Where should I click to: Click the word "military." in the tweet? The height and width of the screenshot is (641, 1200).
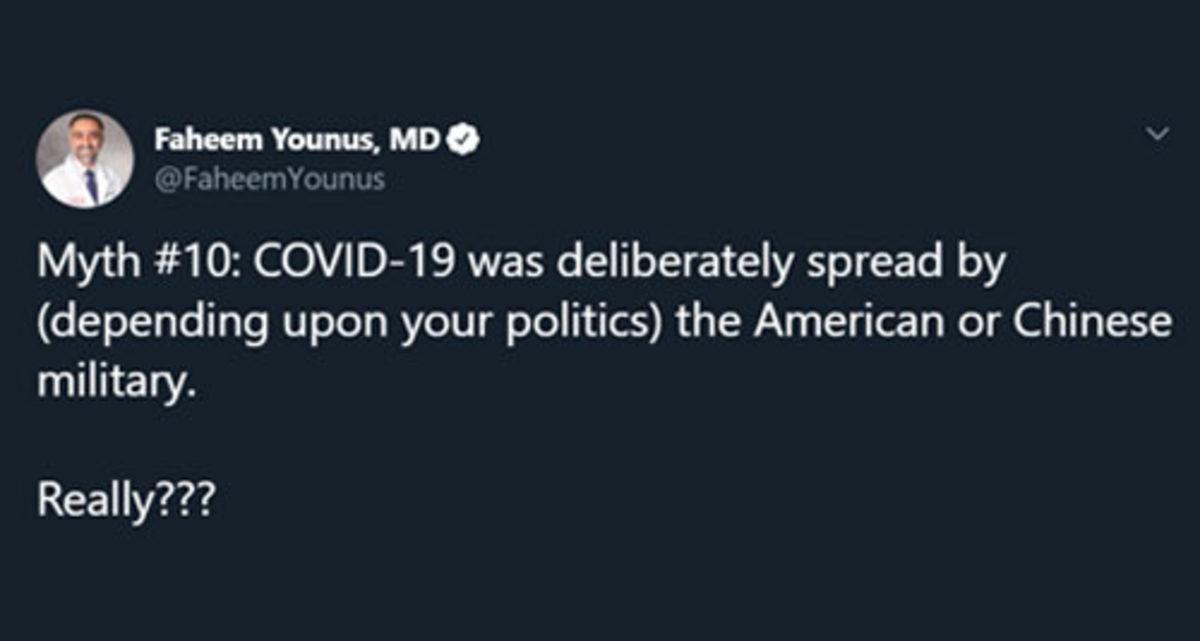[111, 382]
